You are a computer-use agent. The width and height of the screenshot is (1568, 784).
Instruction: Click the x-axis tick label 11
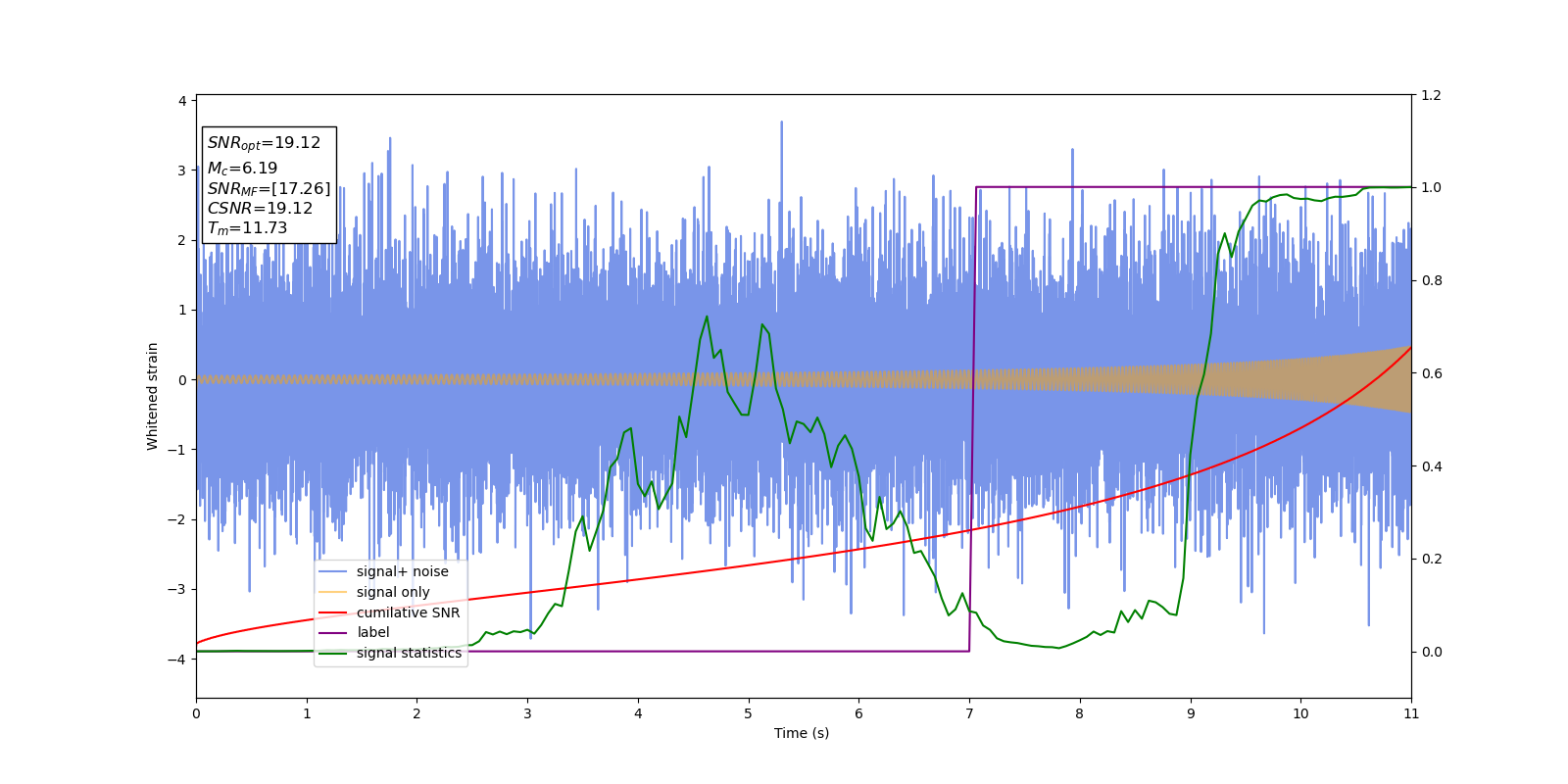[1411, 713]
